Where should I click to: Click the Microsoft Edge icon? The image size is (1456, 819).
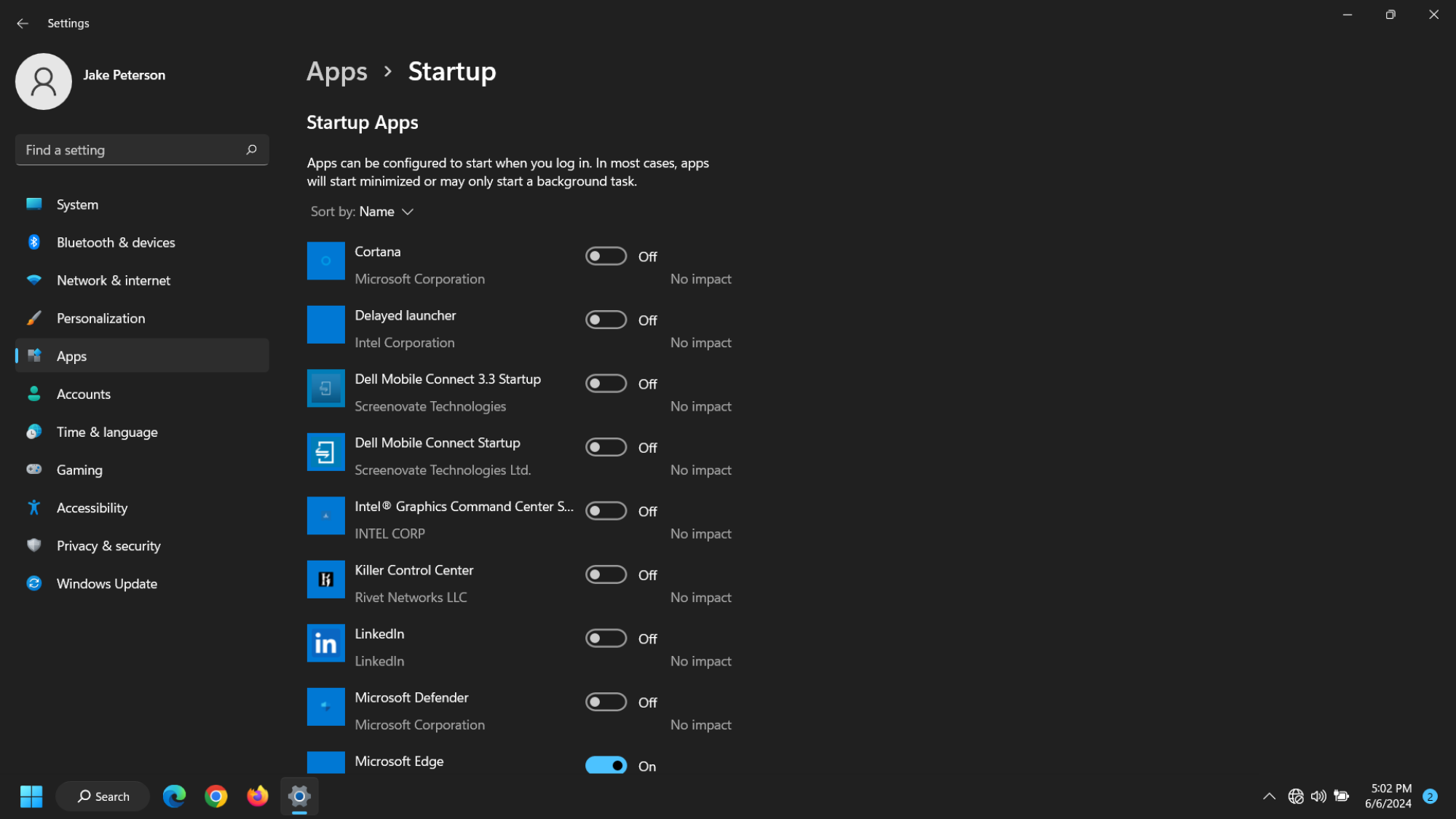(176, 796)
